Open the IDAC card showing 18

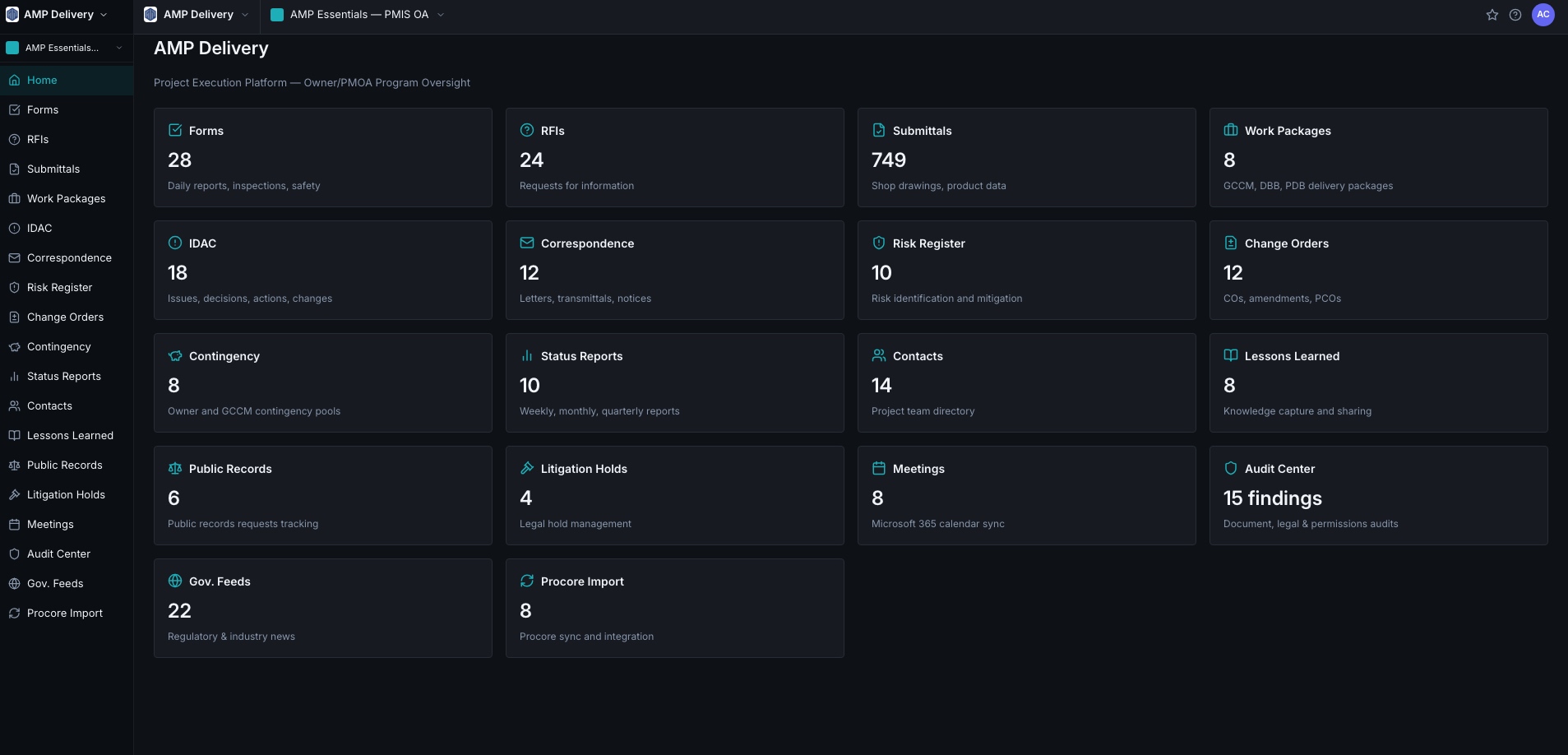(323, 270)
